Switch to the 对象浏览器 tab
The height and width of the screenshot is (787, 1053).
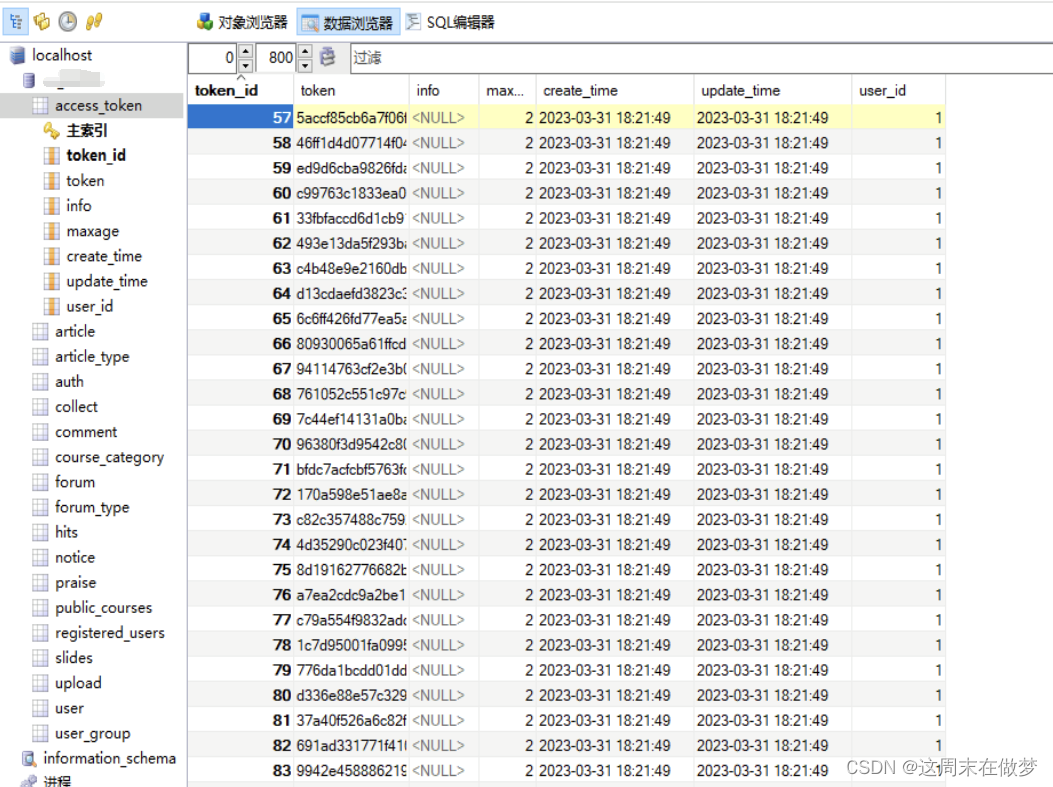point(242,22)
